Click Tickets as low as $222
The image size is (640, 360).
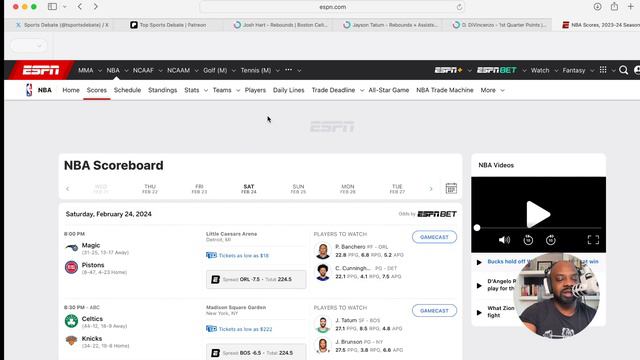[x=245, y=329]
